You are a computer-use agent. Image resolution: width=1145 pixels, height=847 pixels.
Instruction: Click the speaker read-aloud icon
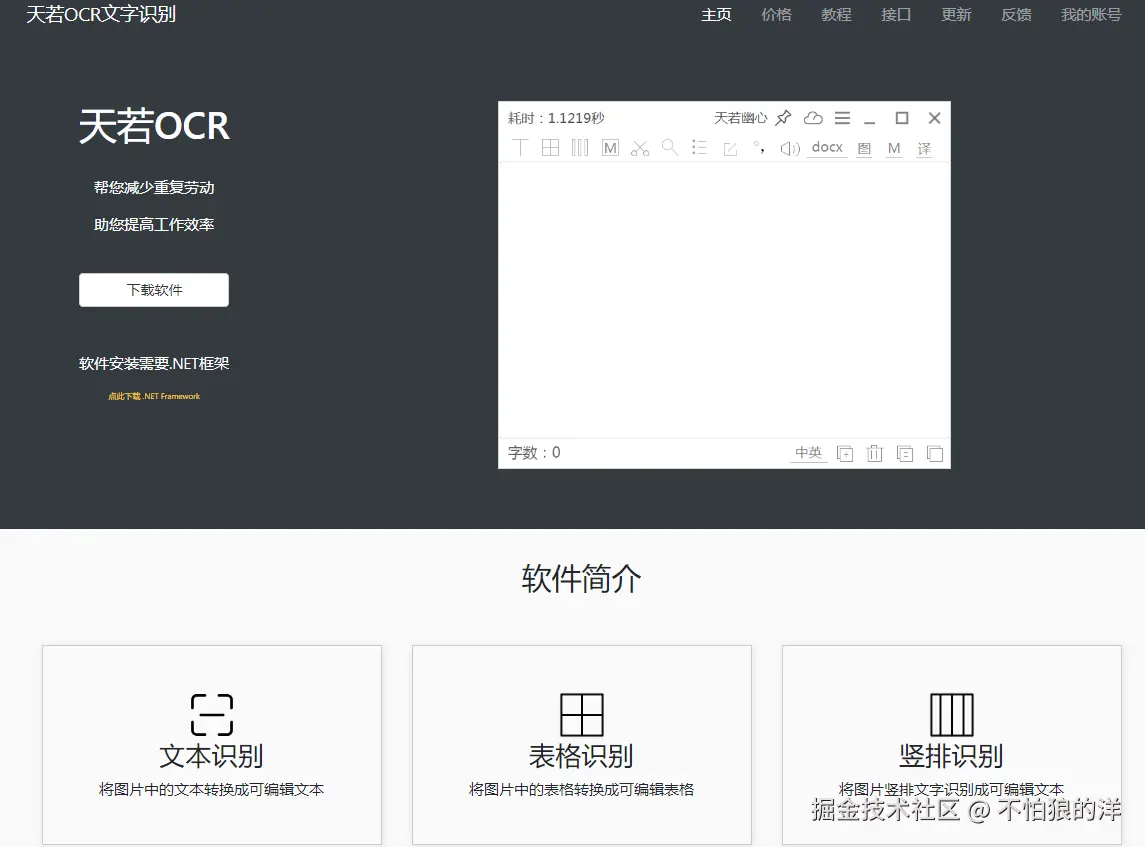789,149
